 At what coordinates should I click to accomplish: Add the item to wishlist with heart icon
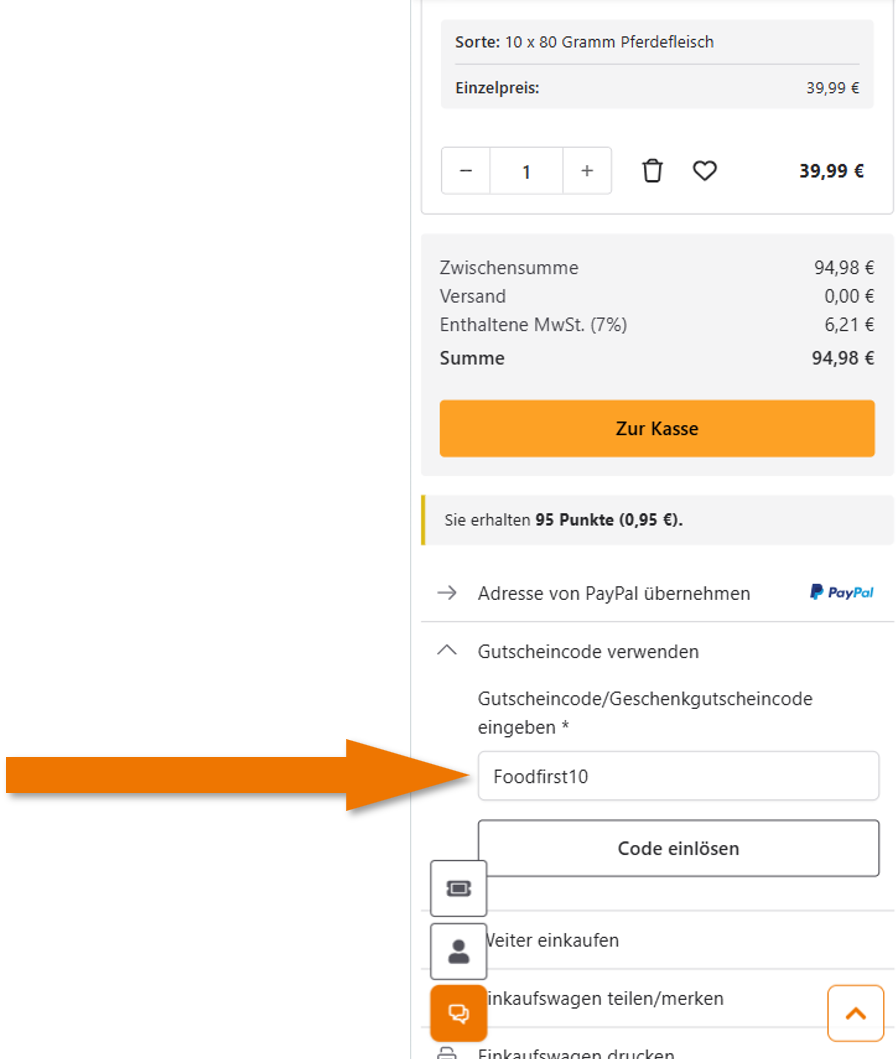(705, 171)
